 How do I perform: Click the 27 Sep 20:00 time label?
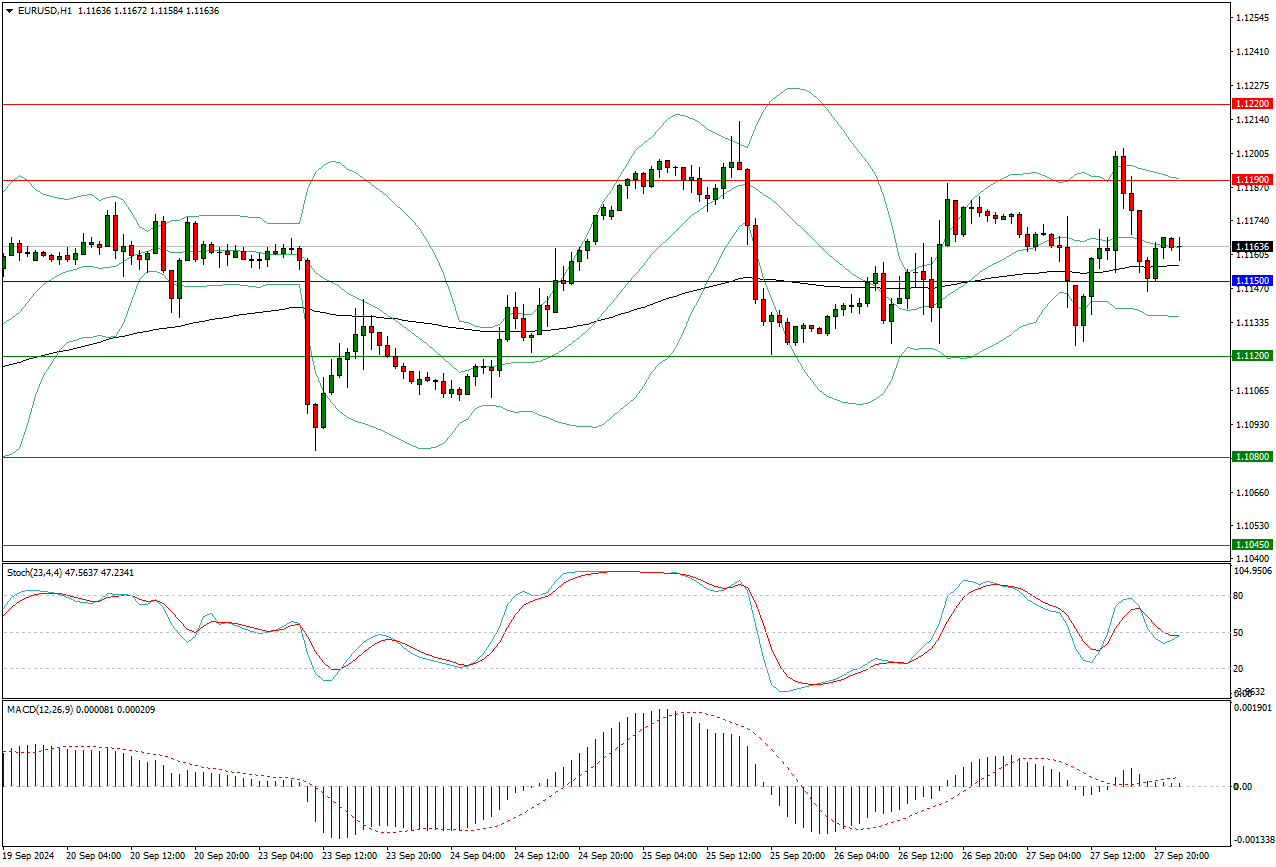click(1183, 856)
